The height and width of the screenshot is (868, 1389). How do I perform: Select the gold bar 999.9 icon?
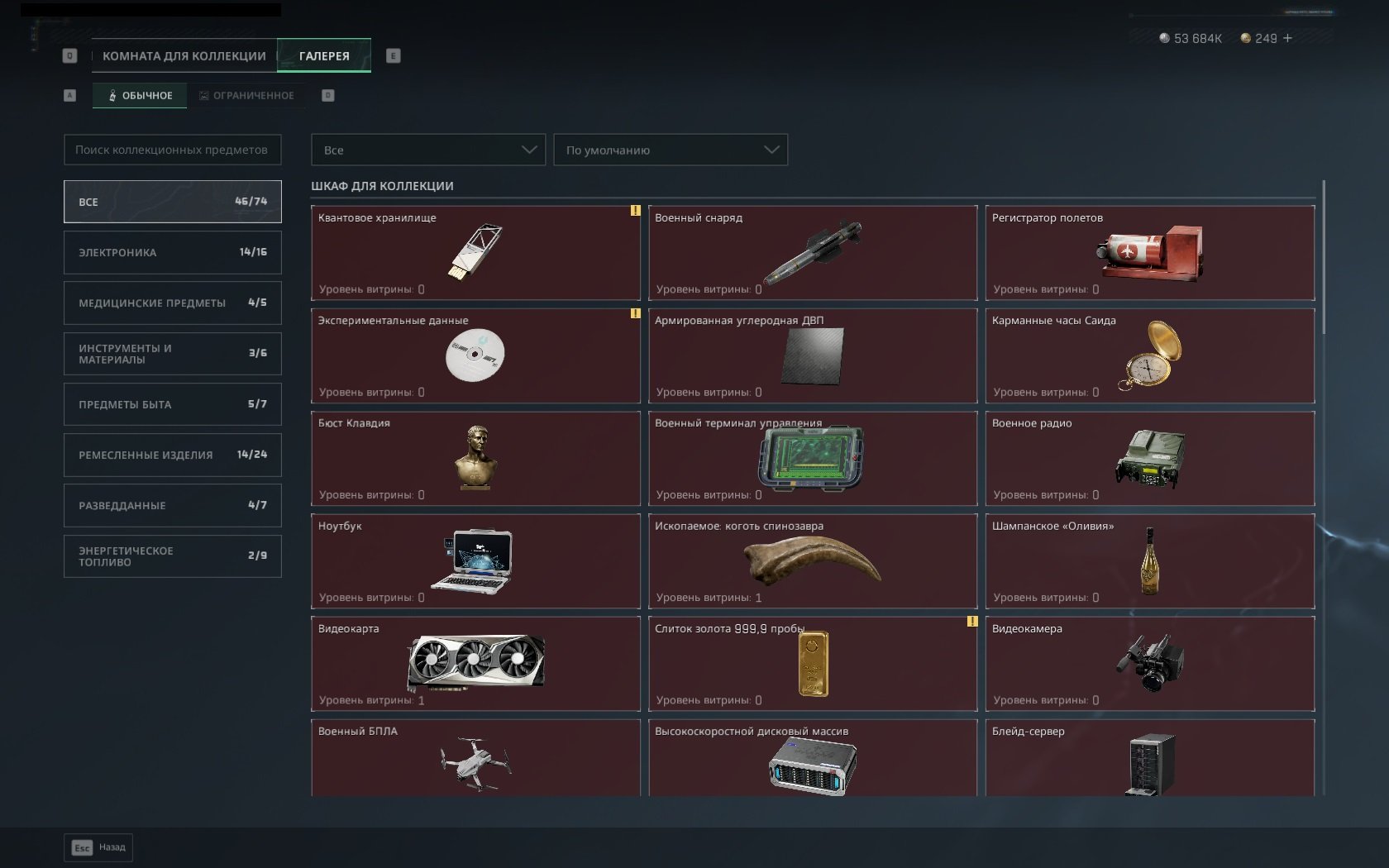pos(813,665)
